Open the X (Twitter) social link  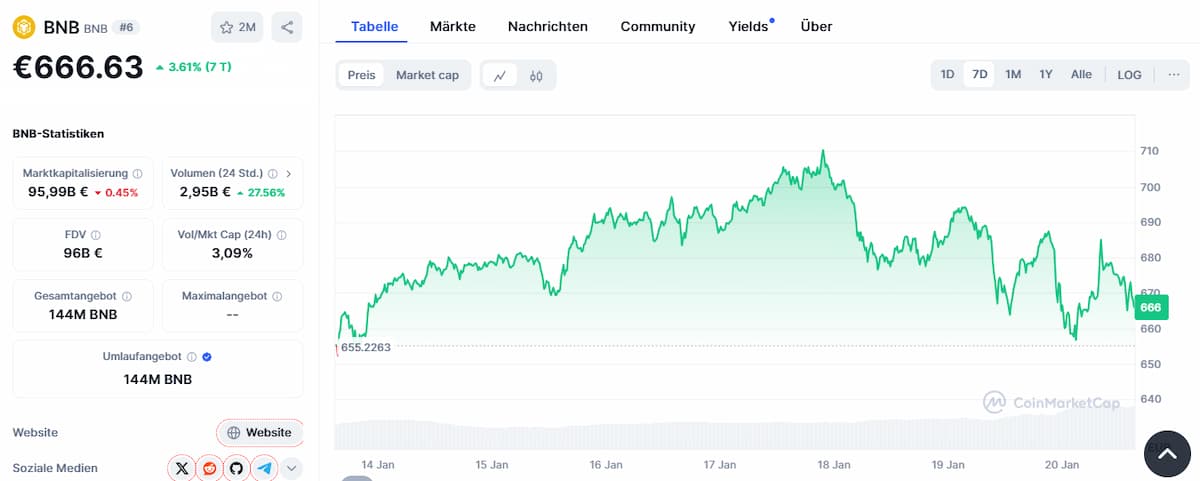pyautogui.click(x=181, y=467)
